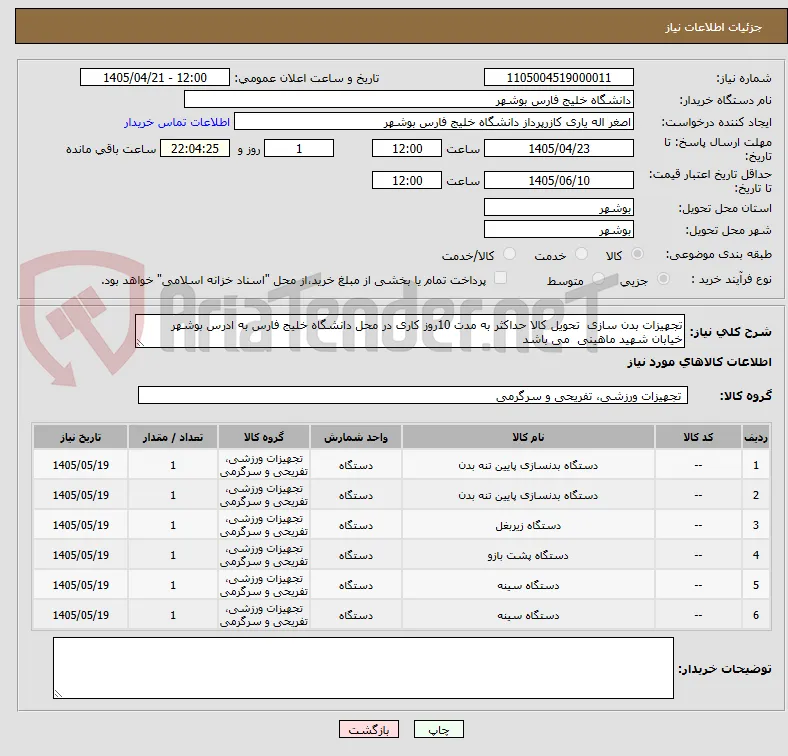The height and width of the screenshot is (756, 788).
Task: Select the جزیی purchase type radio
Action: pyautogui.click(x=663, y=278)
